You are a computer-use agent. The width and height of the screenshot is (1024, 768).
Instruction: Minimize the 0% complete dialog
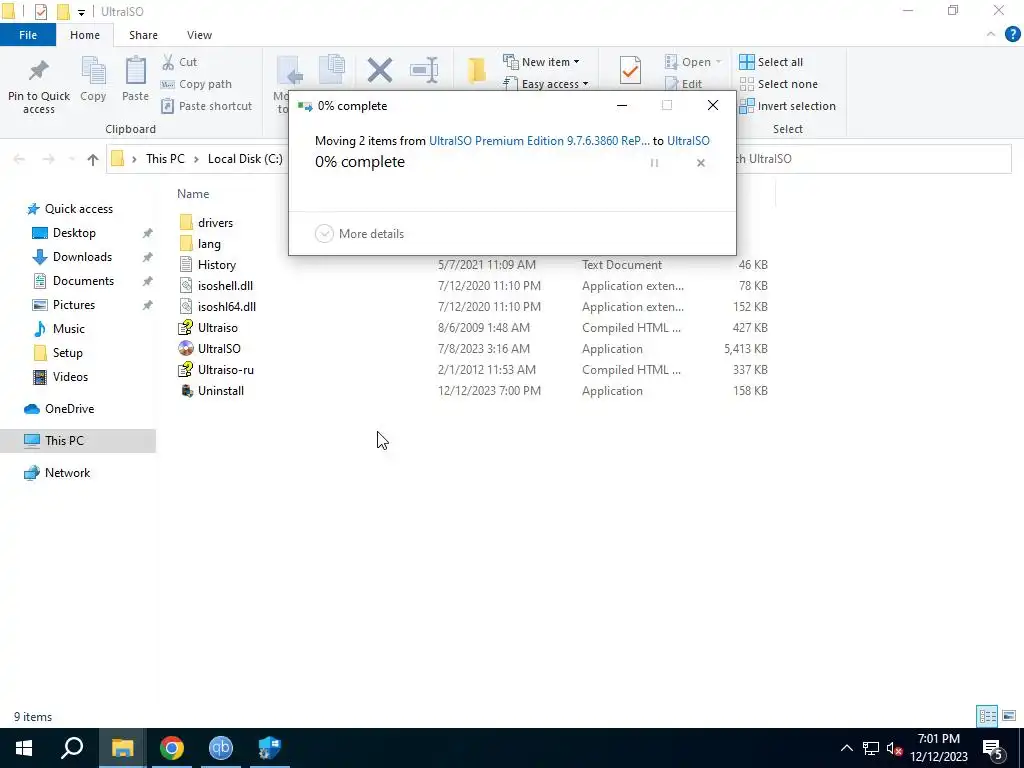[622, 105]
